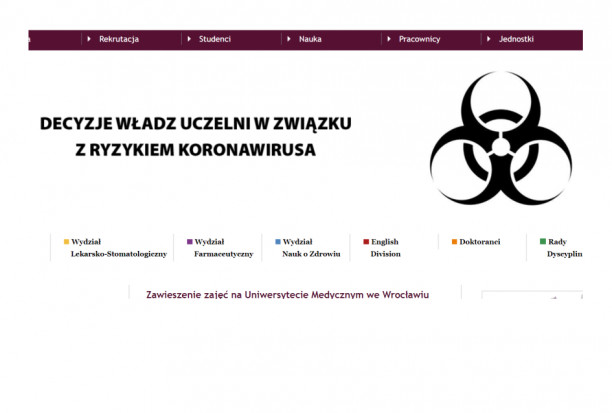The height and width of the screenshot is (413, 612).
Task: Open article Zawieszenie zajęć na Uniwersytecie Medycznym
Action: point(288,294)
